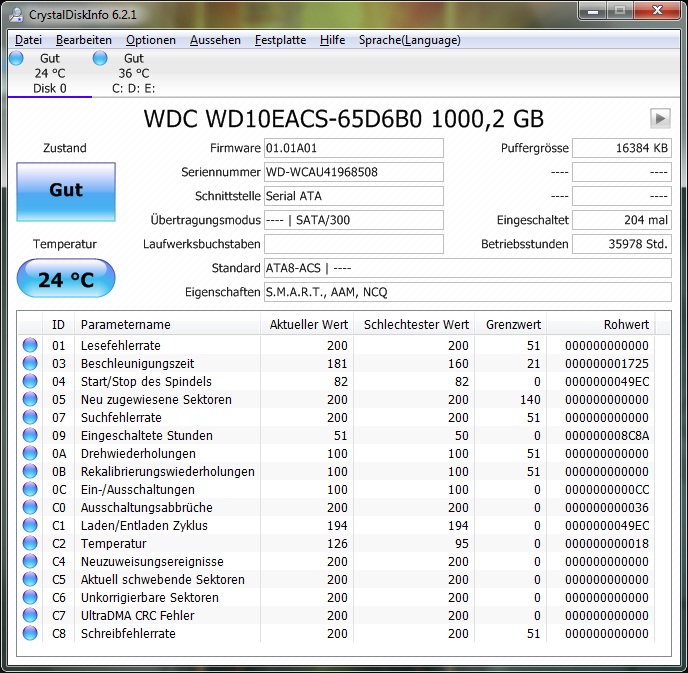Click status icon of Neu zugewiesene Sektoren row
This screenshot has width=688, height=673.
[30, 399]
